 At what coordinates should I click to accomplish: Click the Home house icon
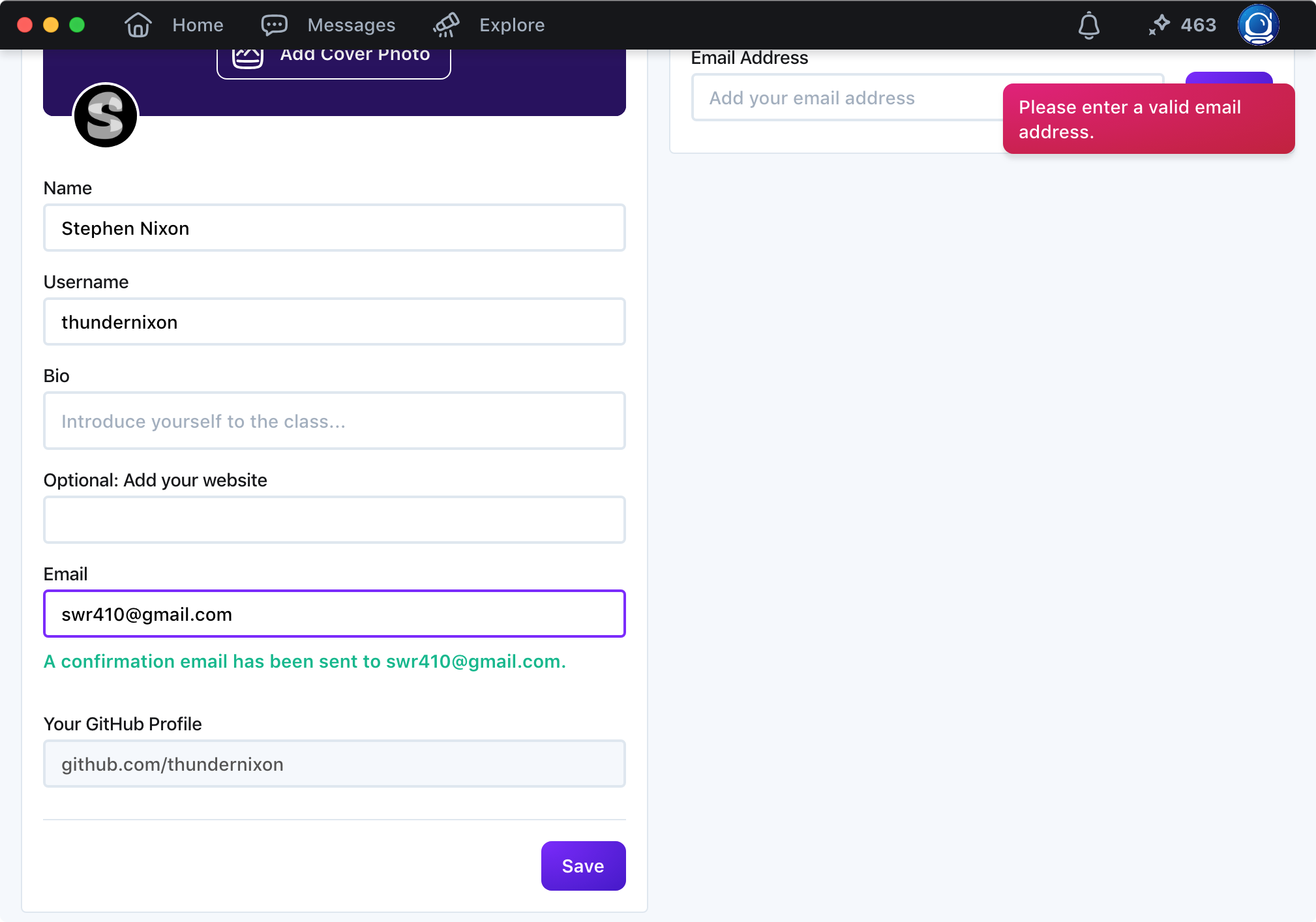click(138, 25)
